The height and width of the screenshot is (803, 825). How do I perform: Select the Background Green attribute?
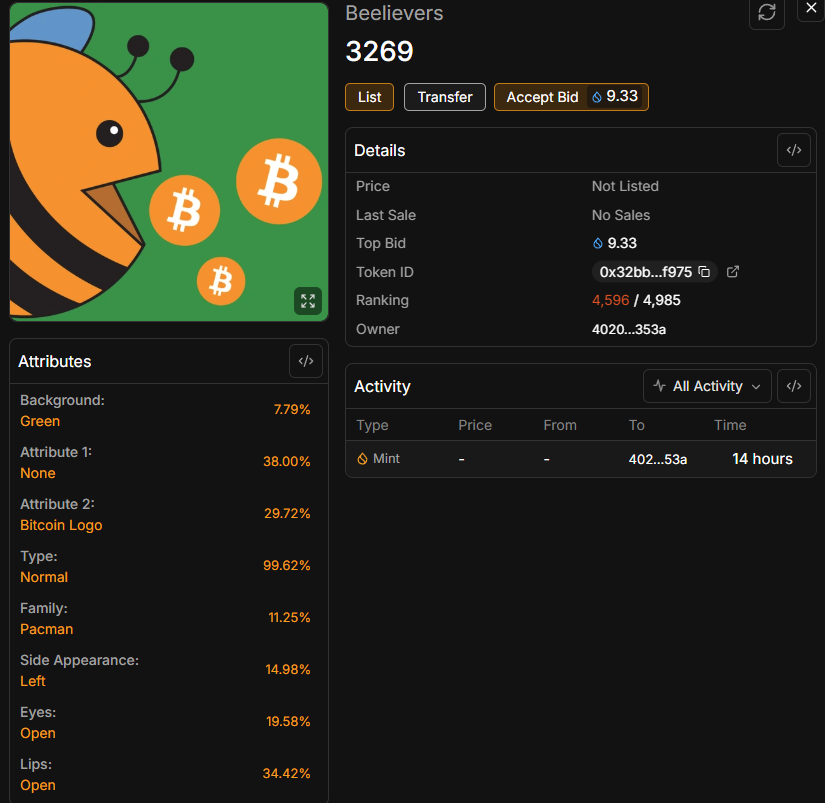(x=40, y=421)
